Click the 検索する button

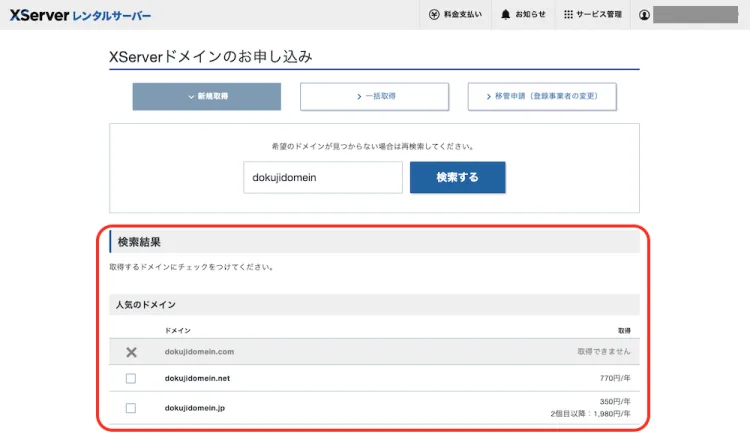pos(457,178)
